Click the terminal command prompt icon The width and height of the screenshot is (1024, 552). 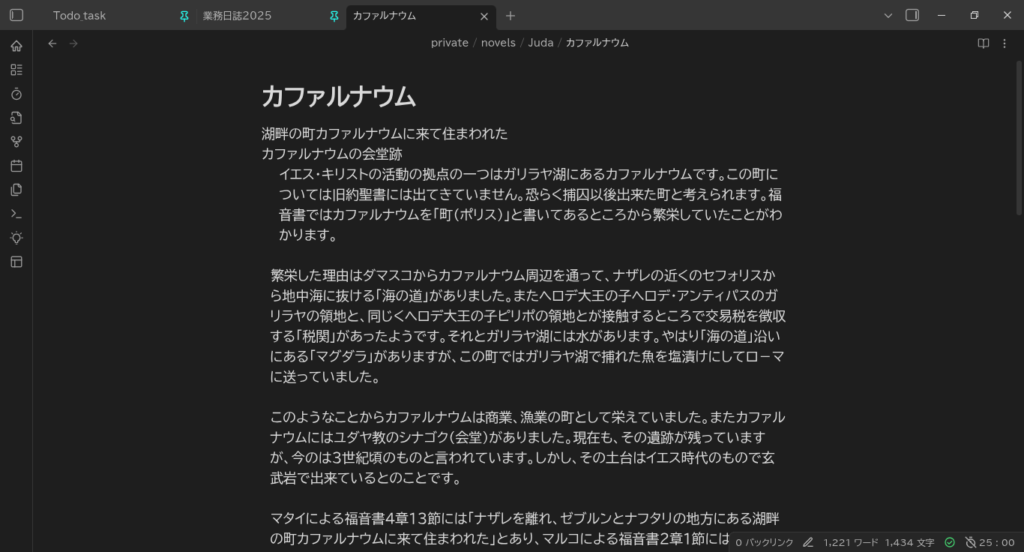(16, 214)
